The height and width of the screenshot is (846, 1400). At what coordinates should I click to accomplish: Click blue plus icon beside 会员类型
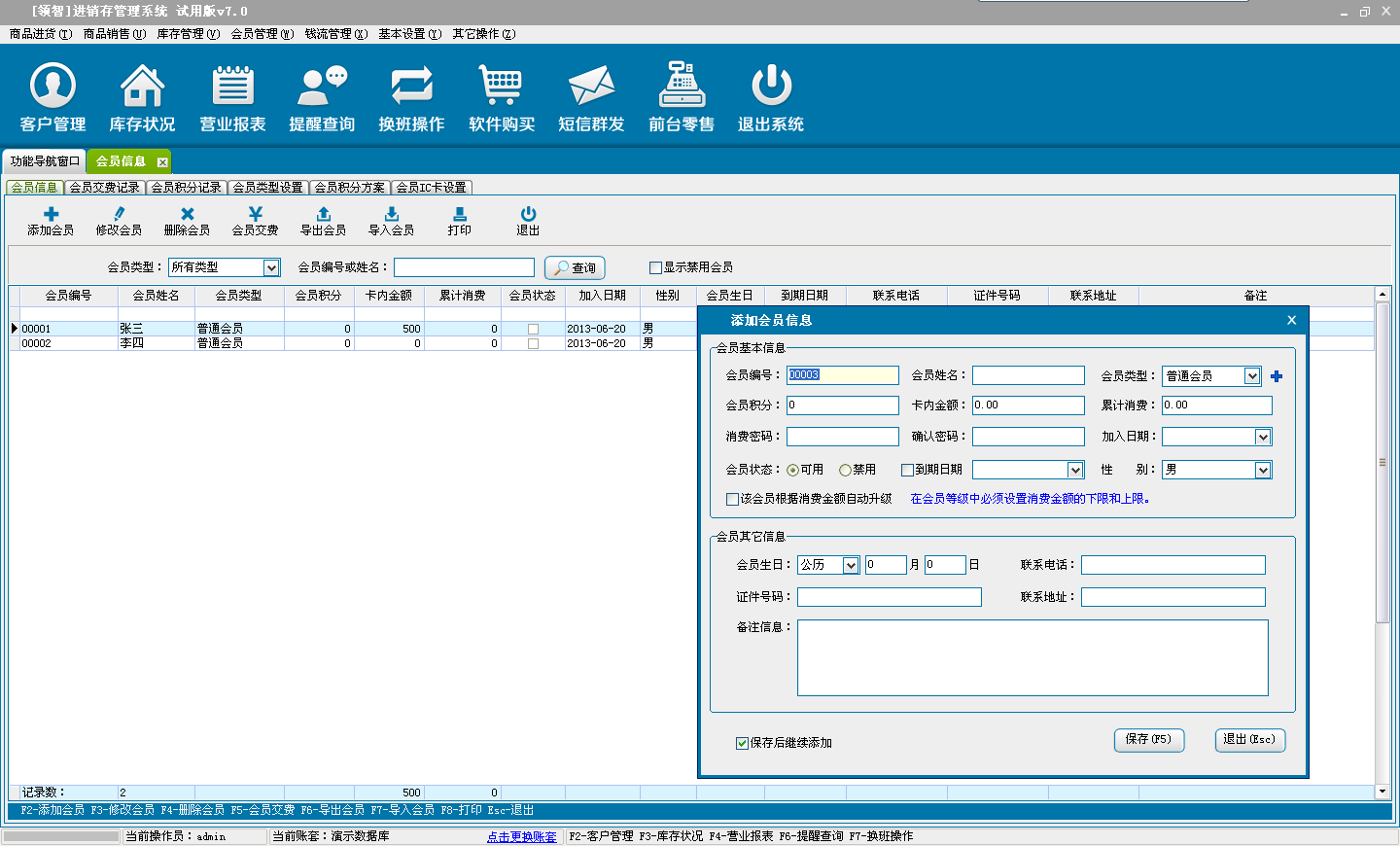point(1277,376)
